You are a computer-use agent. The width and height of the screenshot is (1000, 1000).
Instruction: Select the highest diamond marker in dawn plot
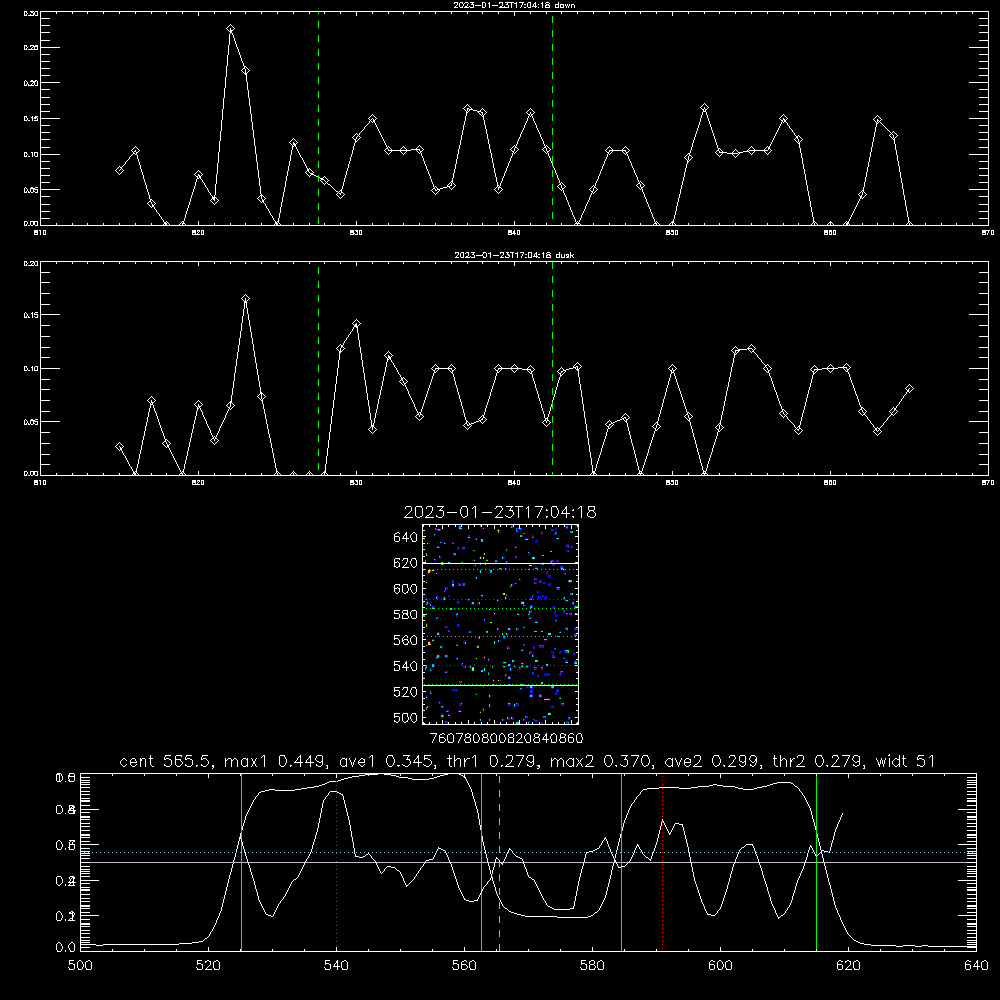pyautogui.click(x=230, y=29)
